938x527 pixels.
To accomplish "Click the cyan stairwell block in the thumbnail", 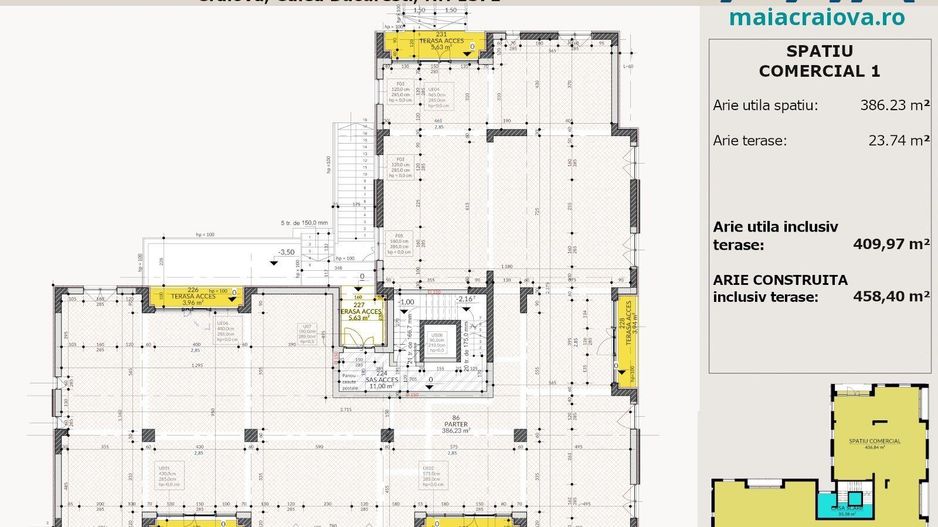I will pyautogui.click(x=854, y=498).
